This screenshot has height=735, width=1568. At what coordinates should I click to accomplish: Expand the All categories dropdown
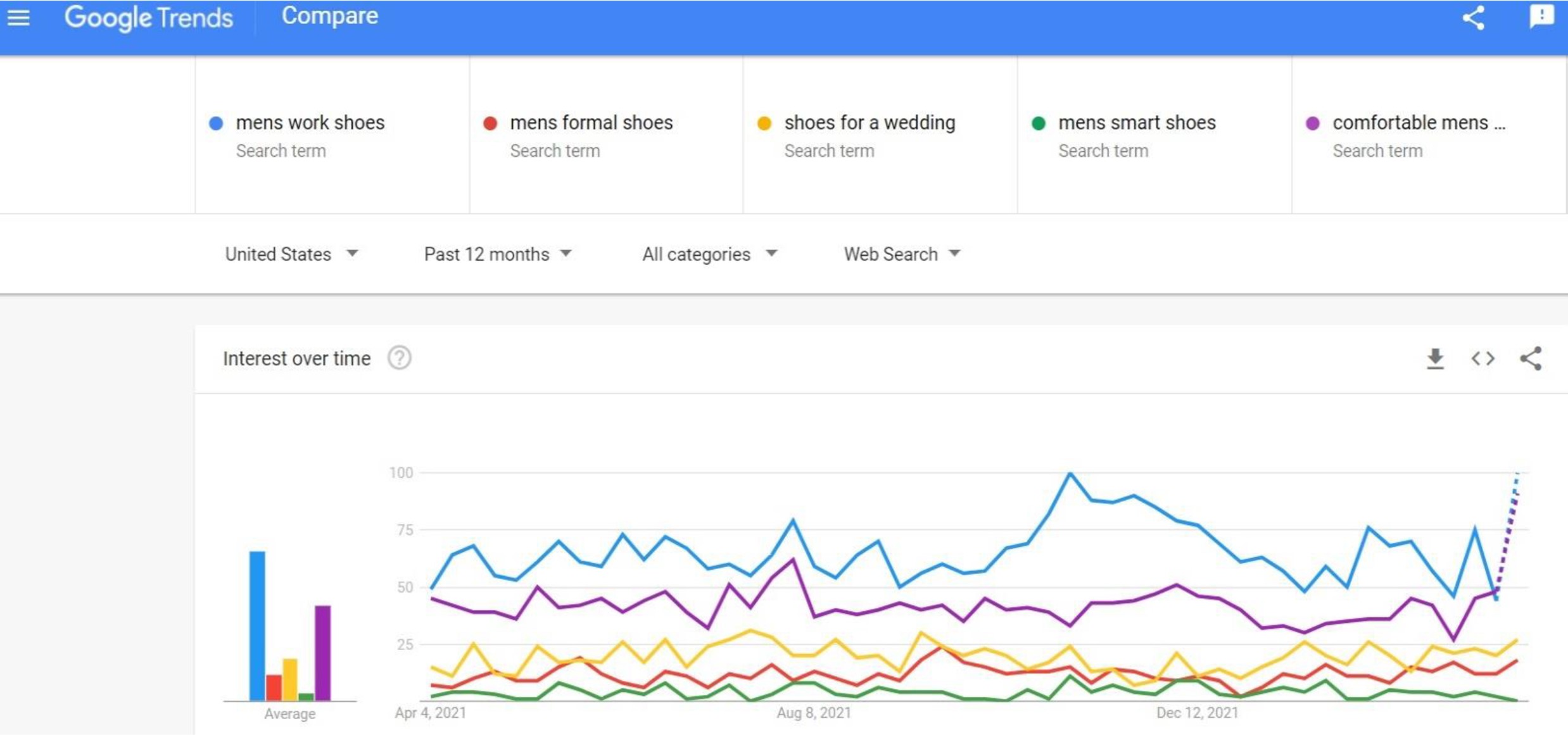pyautogui.click(x=709, y=254)
